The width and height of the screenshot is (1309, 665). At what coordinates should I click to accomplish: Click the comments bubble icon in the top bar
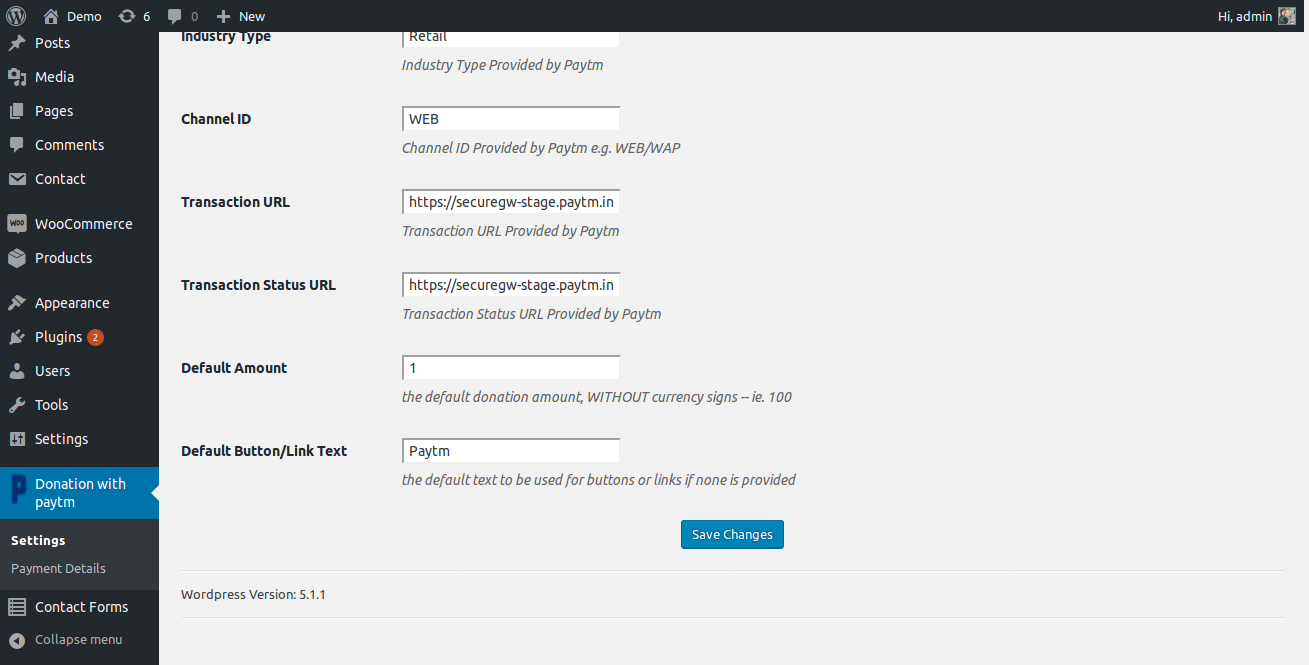(x=175, y=16)
